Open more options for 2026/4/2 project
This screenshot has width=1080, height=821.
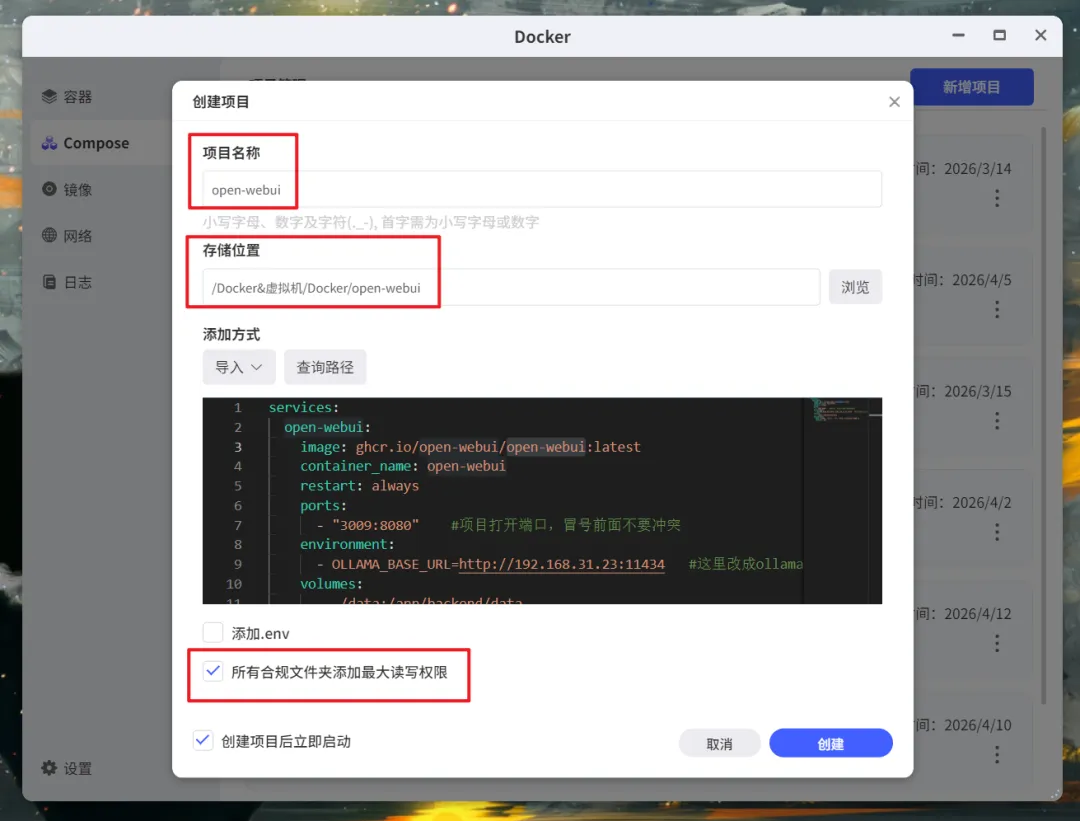click(997, 532)
